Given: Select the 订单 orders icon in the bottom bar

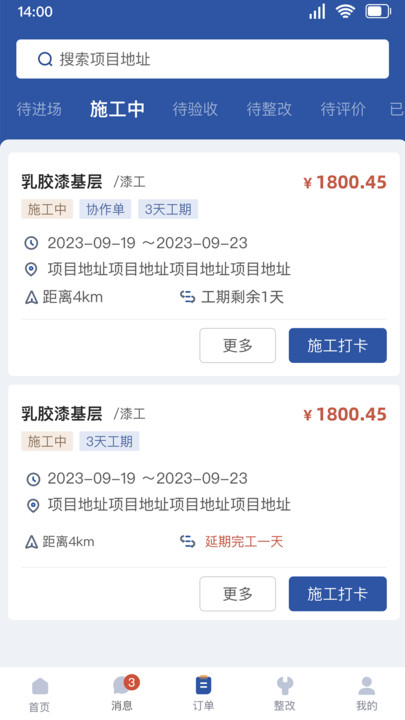Looking at the screenshot, I should pos(203,686).
